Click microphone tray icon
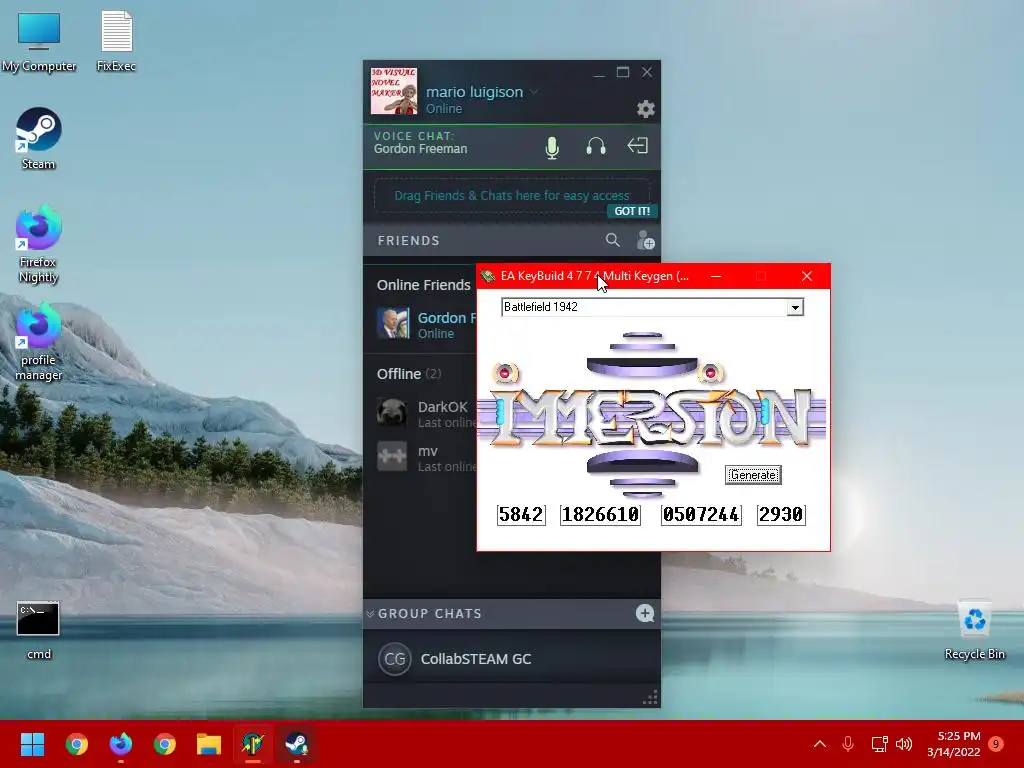This screenshot has width=1024, height=768. tap(848, 744)
